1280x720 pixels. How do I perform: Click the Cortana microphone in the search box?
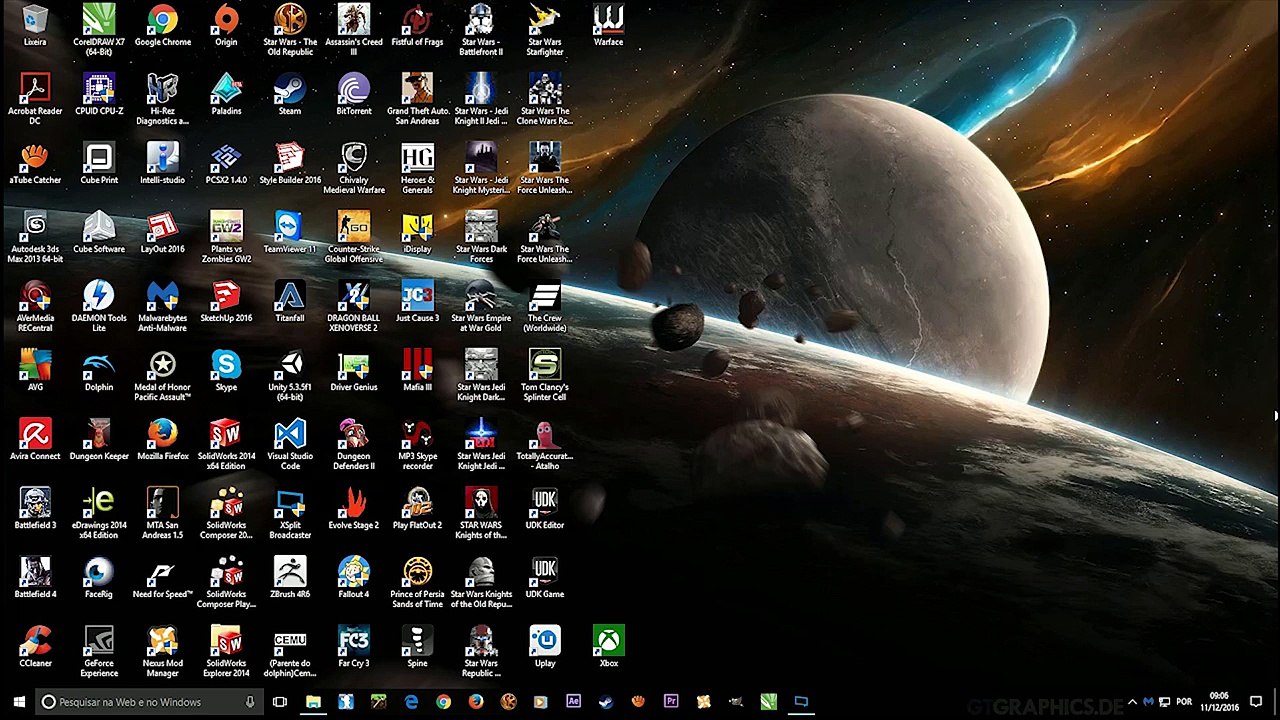pos(250,702)
